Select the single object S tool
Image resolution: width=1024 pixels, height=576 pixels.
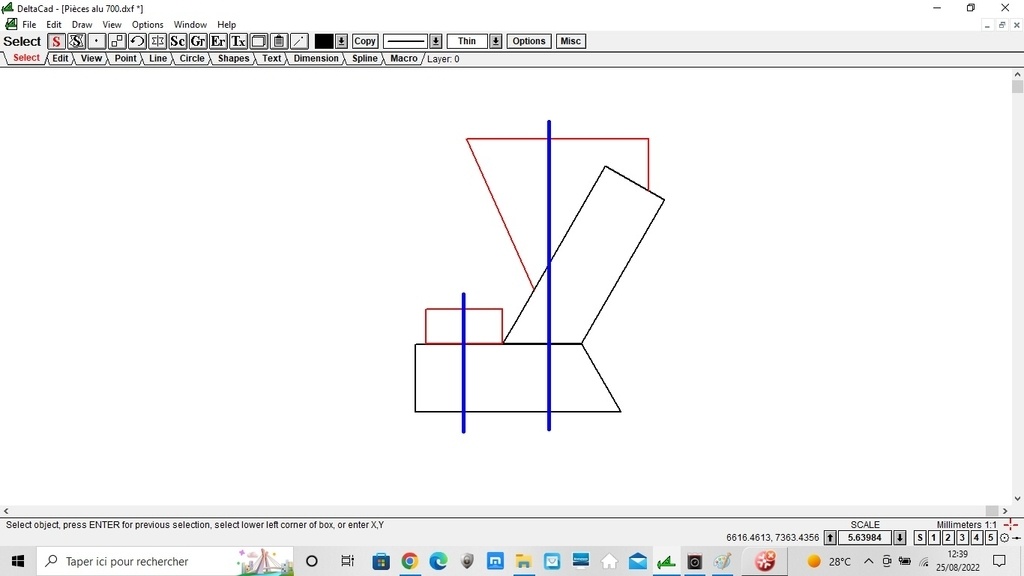pos(57,41)
